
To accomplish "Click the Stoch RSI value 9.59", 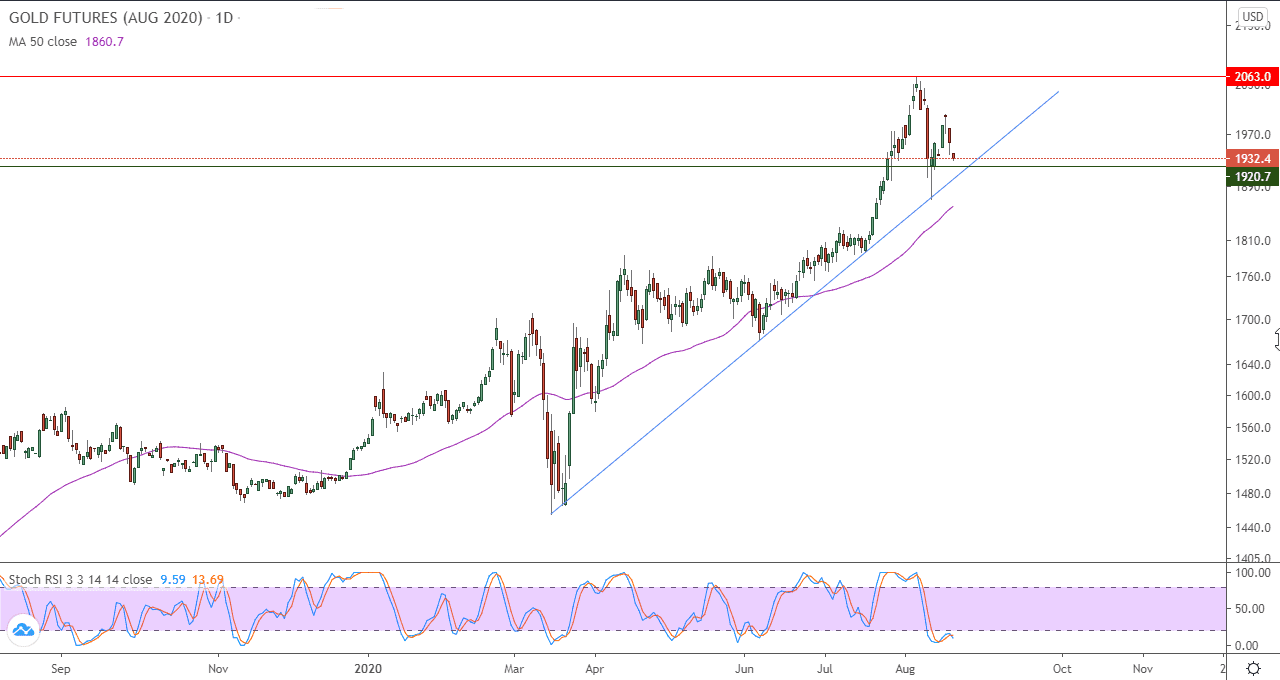I will point(173,579).
